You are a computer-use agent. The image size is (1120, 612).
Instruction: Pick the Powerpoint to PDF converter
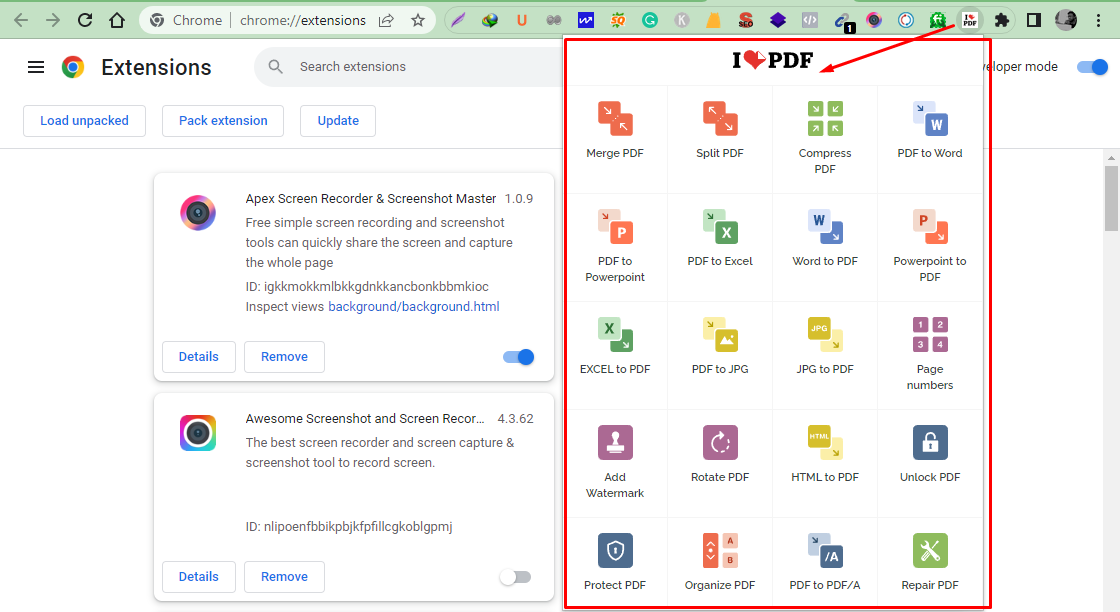coord(930,246)
